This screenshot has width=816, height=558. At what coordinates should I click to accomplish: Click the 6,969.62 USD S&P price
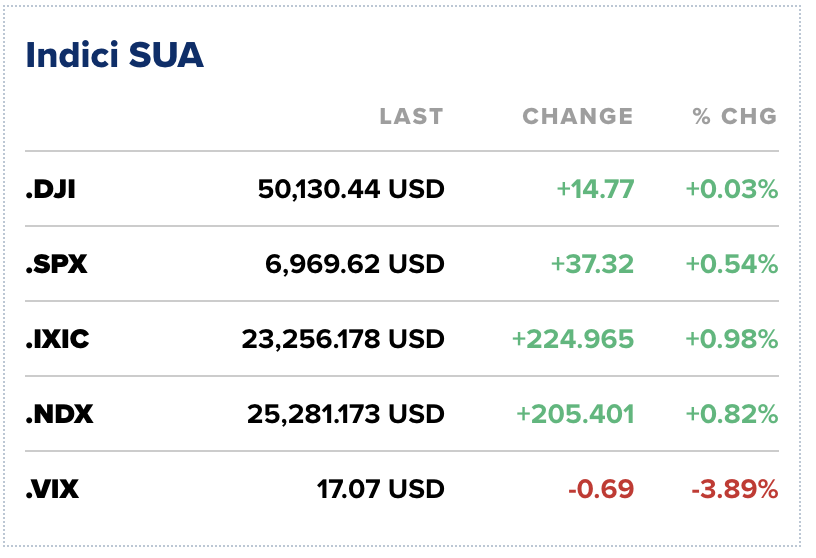coord(357,264)
